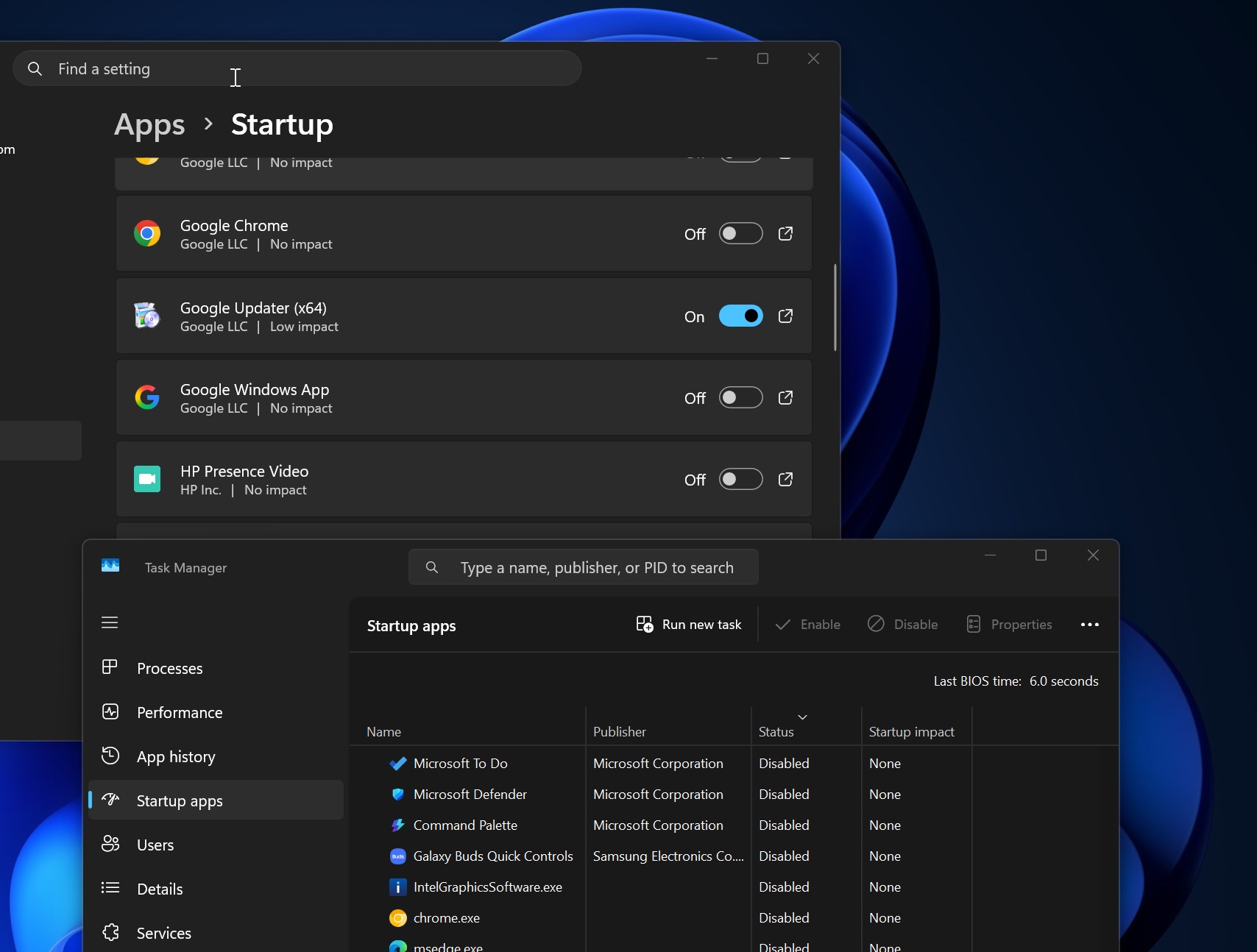Go back to Apps breadcrumb
1257x952 pixels.
[149, 124]
